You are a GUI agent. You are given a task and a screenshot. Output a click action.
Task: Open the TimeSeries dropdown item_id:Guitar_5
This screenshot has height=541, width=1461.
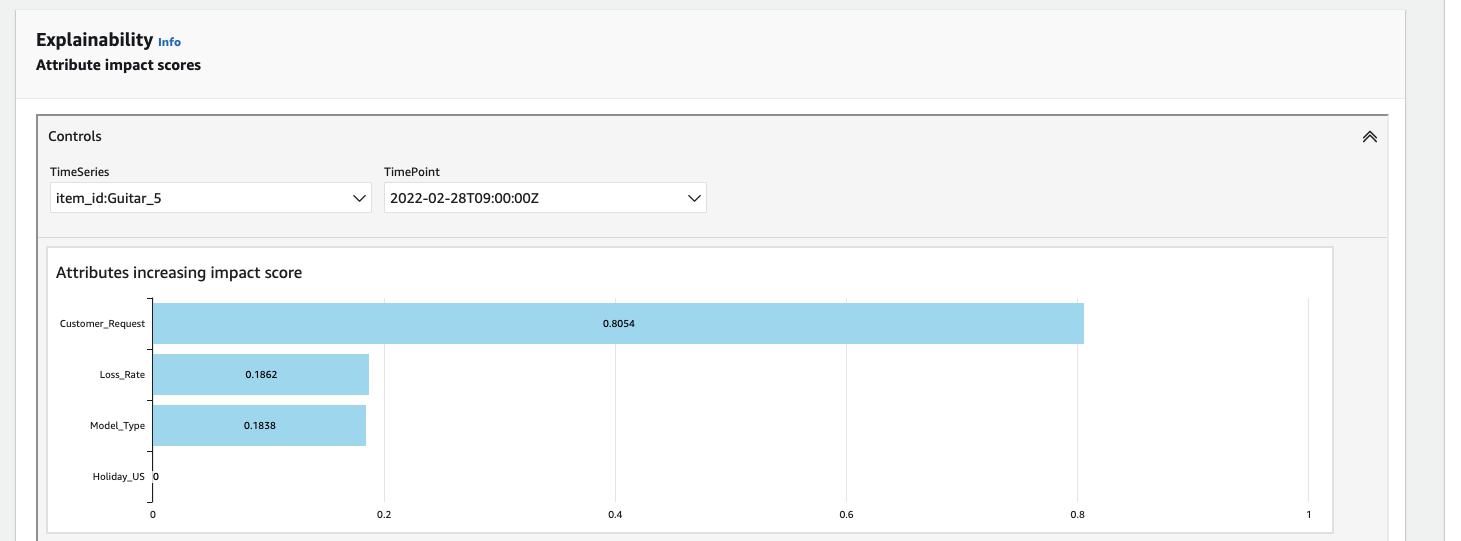[211, 198]
